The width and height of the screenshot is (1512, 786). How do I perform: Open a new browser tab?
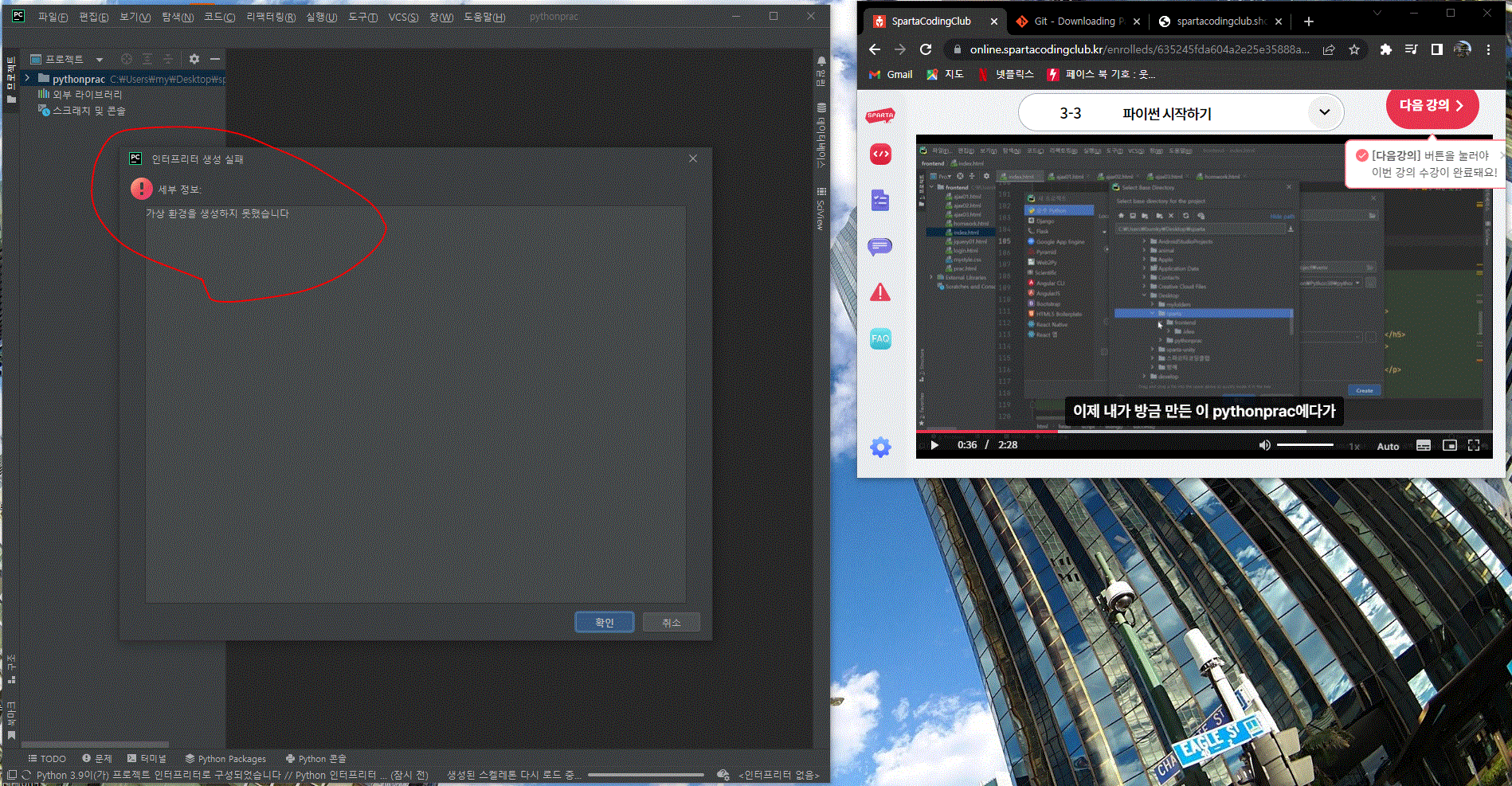coord(1309,22)
